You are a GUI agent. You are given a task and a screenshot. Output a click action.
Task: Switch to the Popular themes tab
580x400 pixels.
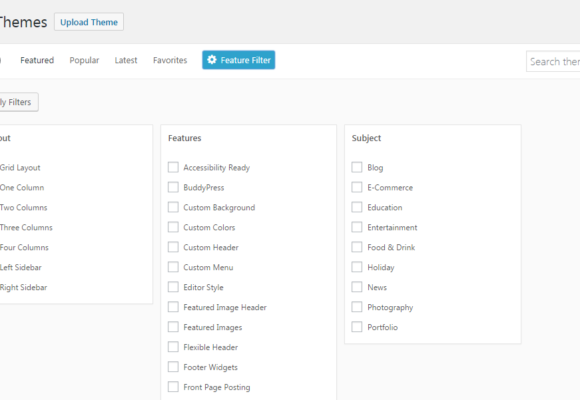[x=84, y=60]
